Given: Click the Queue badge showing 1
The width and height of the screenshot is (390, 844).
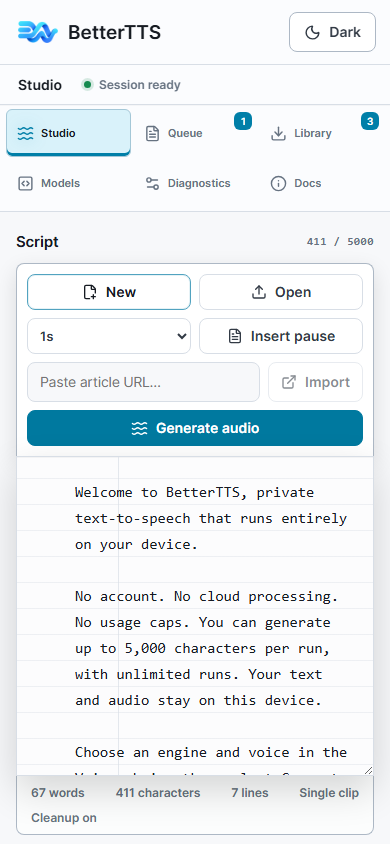Looking at the screenshot, I should [243, 122].
